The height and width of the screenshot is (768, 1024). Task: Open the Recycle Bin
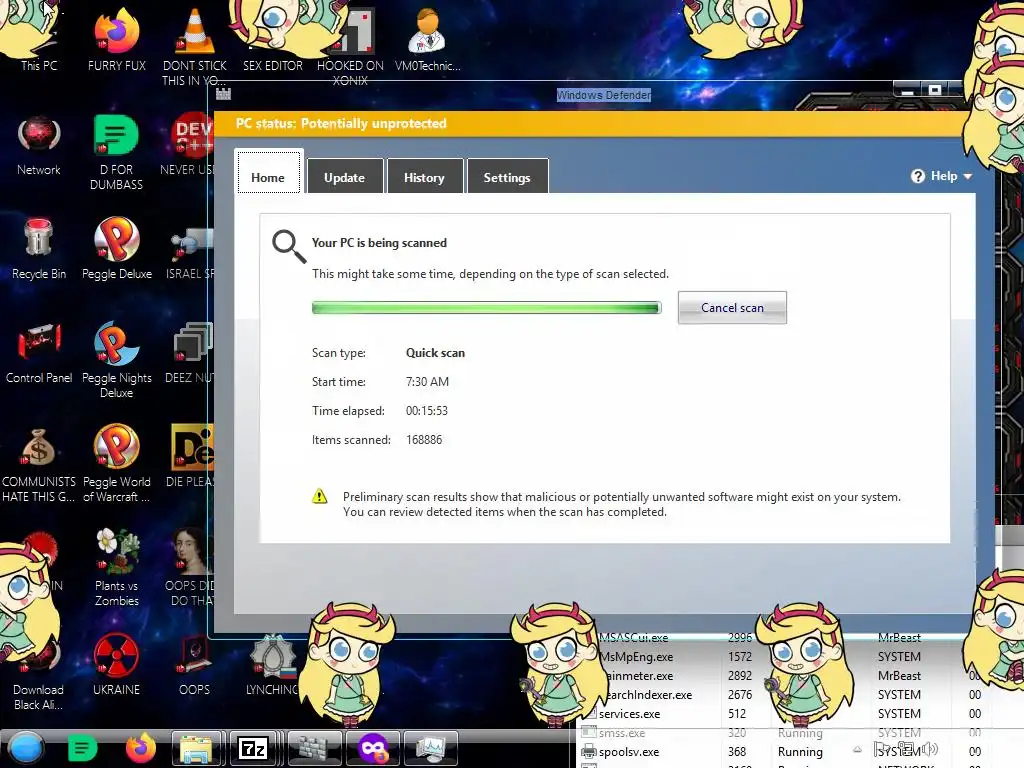coord(39,248)
